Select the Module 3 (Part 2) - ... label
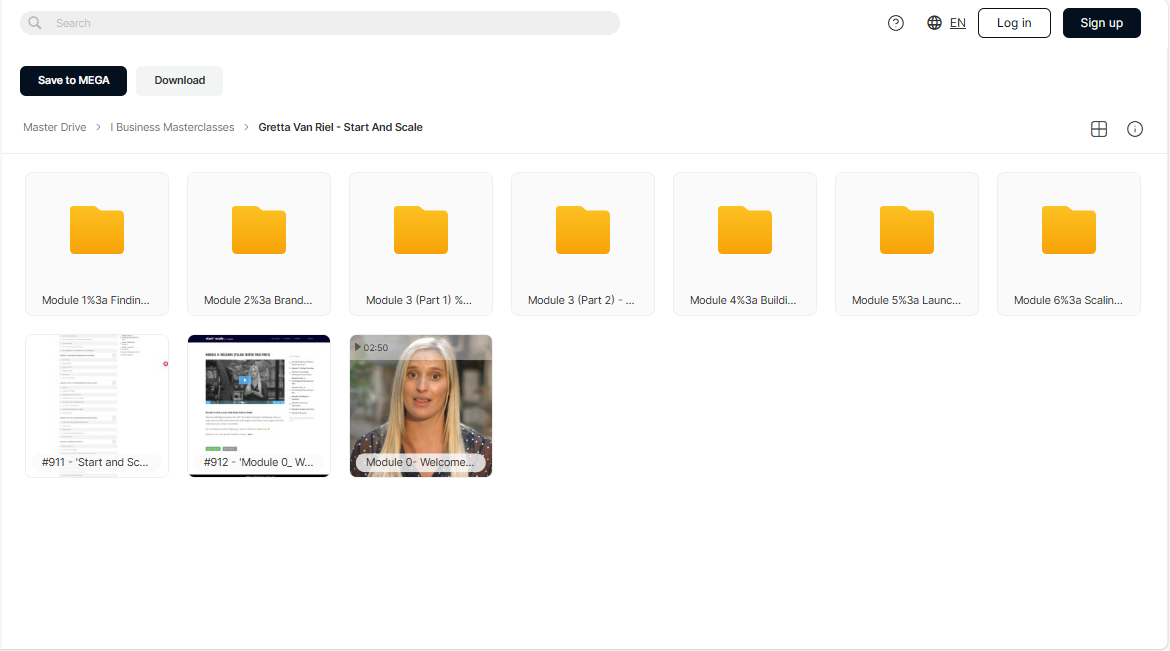Image resolution: width=1170 pixels, height=651 pixels. click(x=581, y=300)
